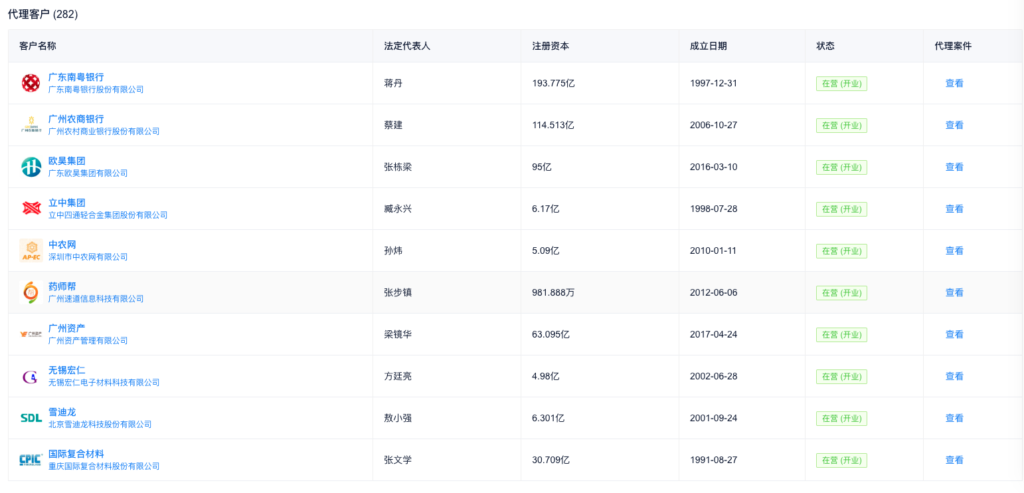Screen dimensions: 1024x493
Task: Open 广州农村商业银行股份有限公司 full name link
Action: [104, 132]
